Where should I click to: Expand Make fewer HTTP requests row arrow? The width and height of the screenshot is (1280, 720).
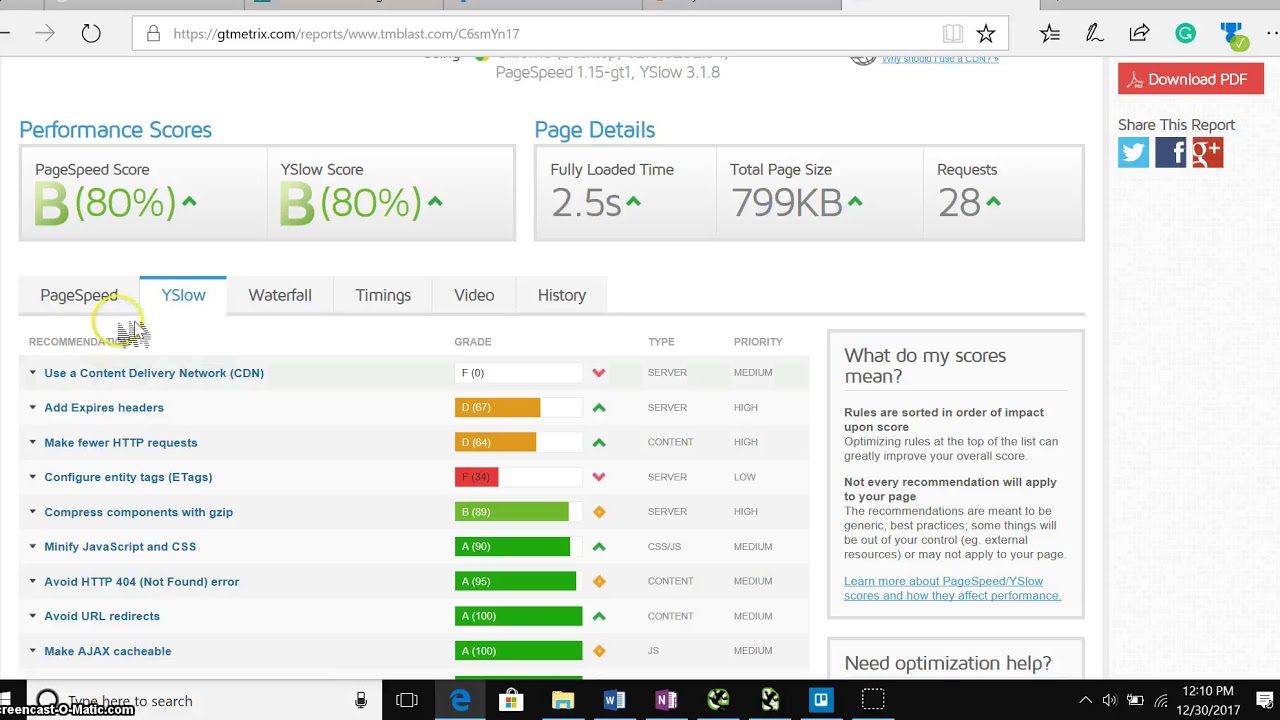(x=33, y=443)
